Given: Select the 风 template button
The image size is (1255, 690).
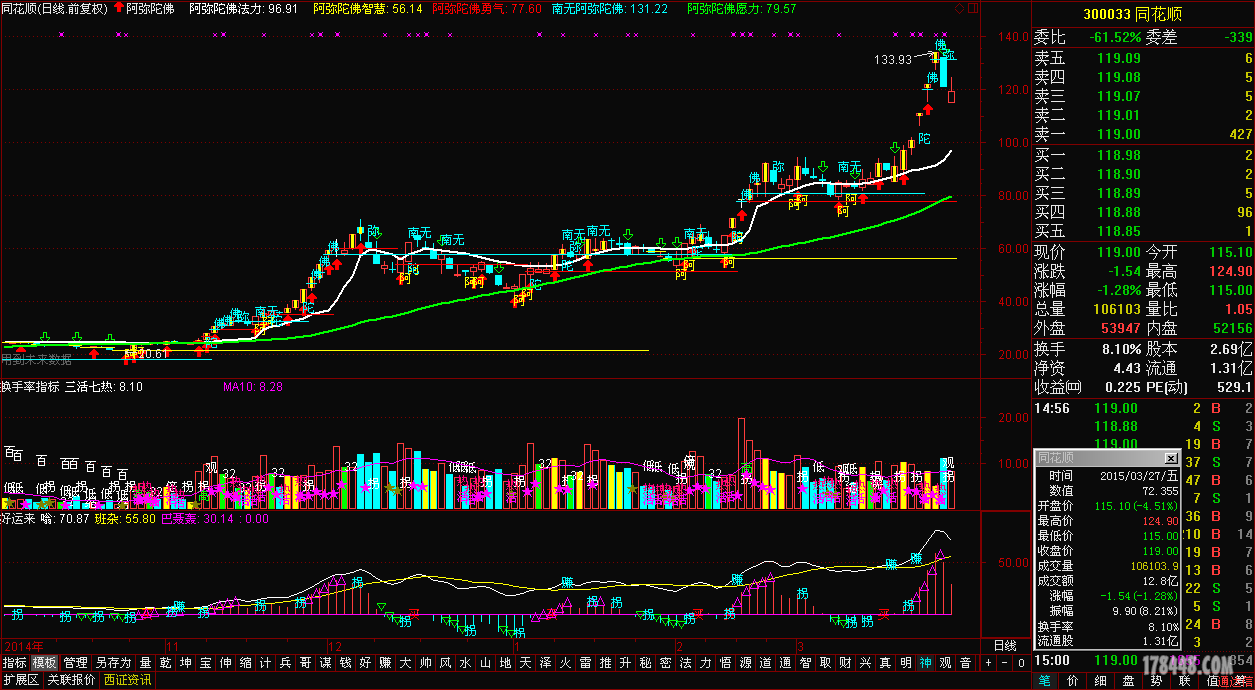Looking at the screenshot, I should (x=445, y=662).
